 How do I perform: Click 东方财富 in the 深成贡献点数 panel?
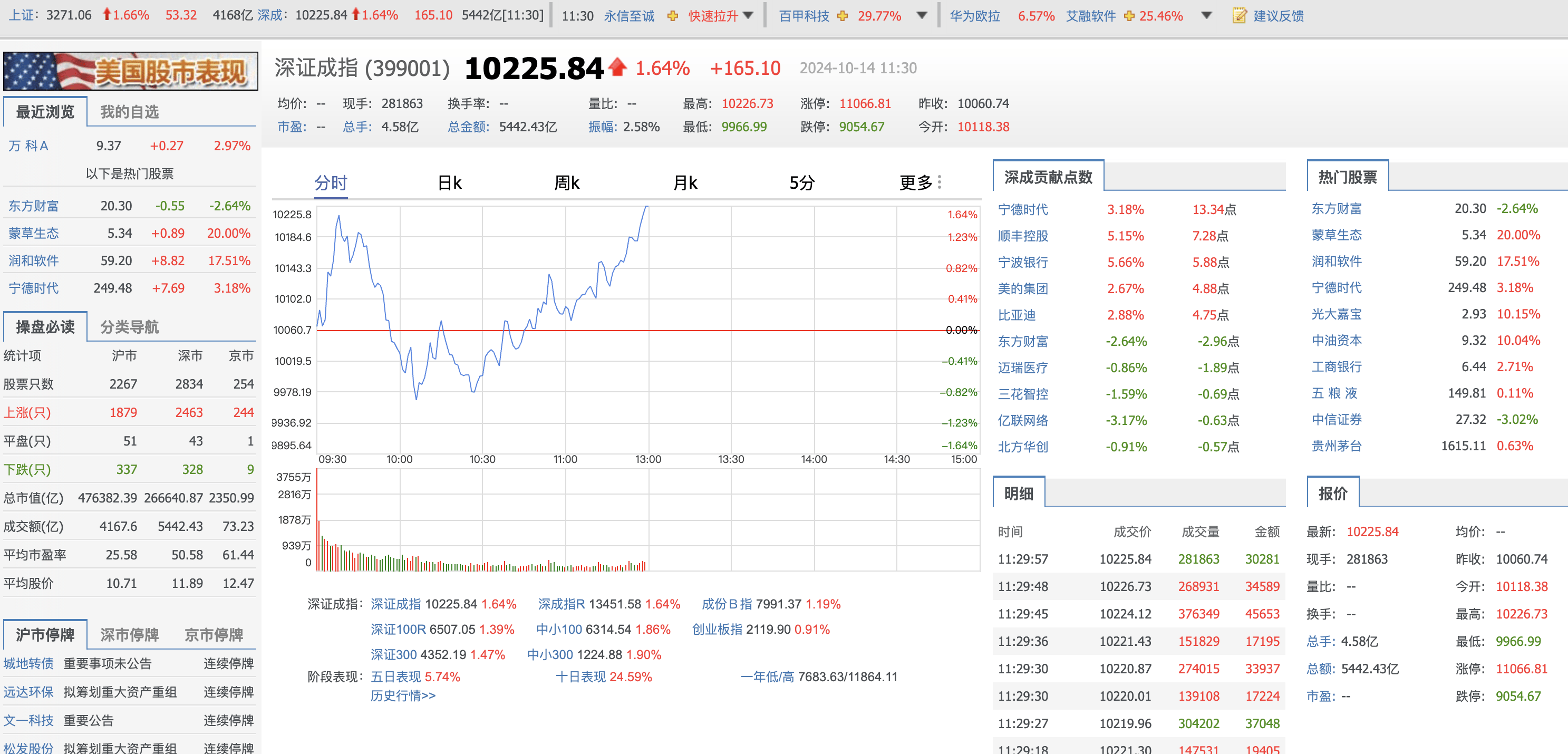click(1024, 341)
